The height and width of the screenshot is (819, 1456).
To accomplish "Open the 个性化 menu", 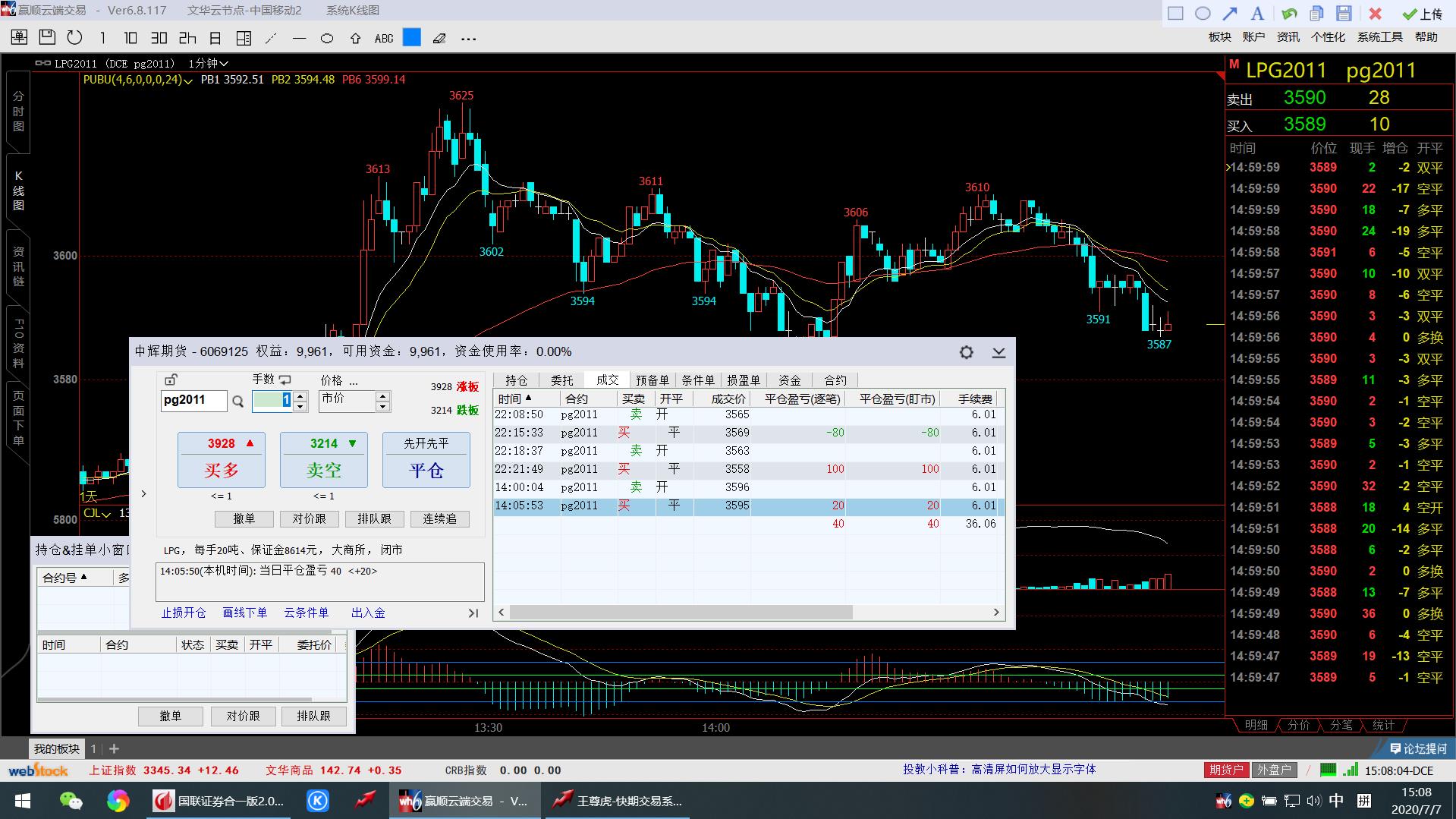I will [1328, 37].
